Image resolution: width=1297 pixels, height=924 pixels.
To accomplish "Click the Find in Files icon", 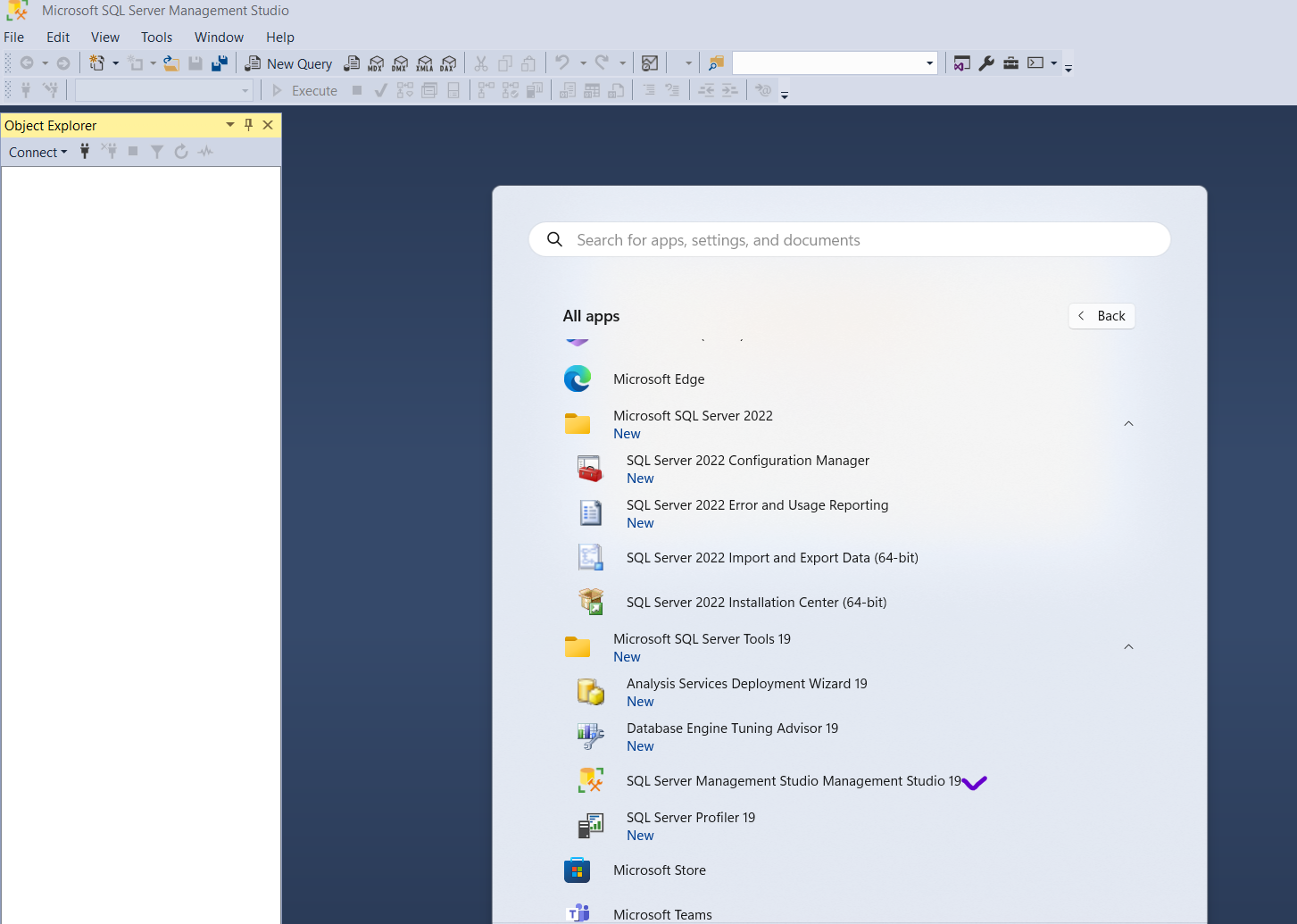I will pyautogui.click(x=716, y=63).
